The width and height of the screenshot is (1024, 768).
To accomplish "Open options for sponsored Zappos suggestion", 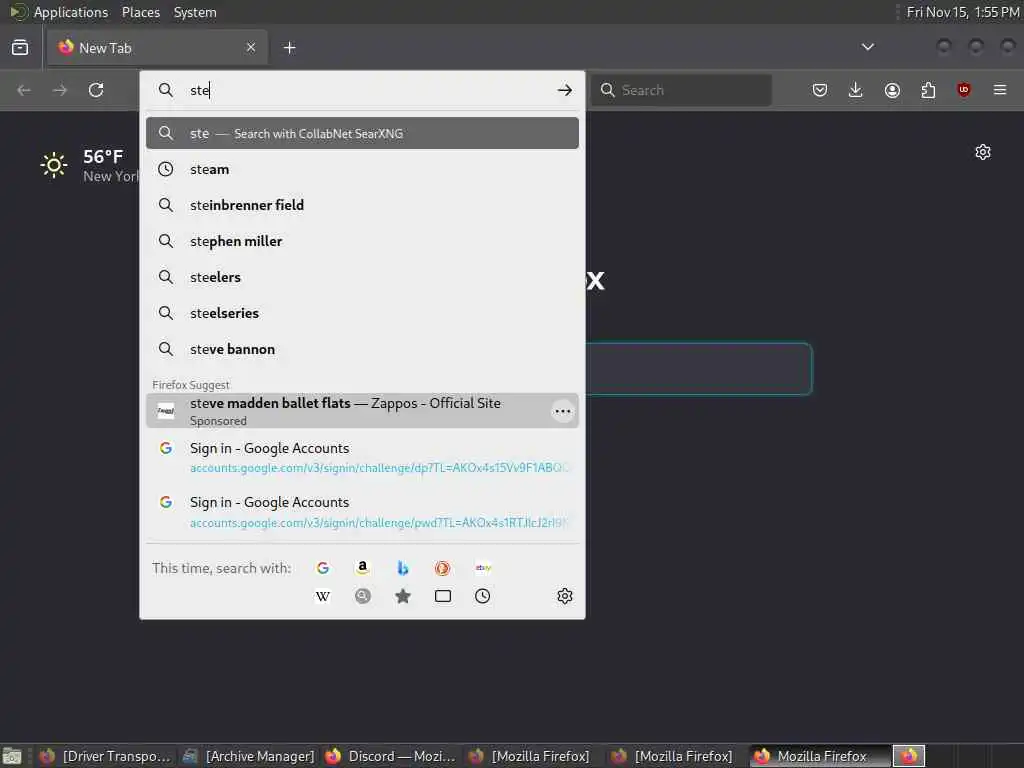I will [562, 411].
